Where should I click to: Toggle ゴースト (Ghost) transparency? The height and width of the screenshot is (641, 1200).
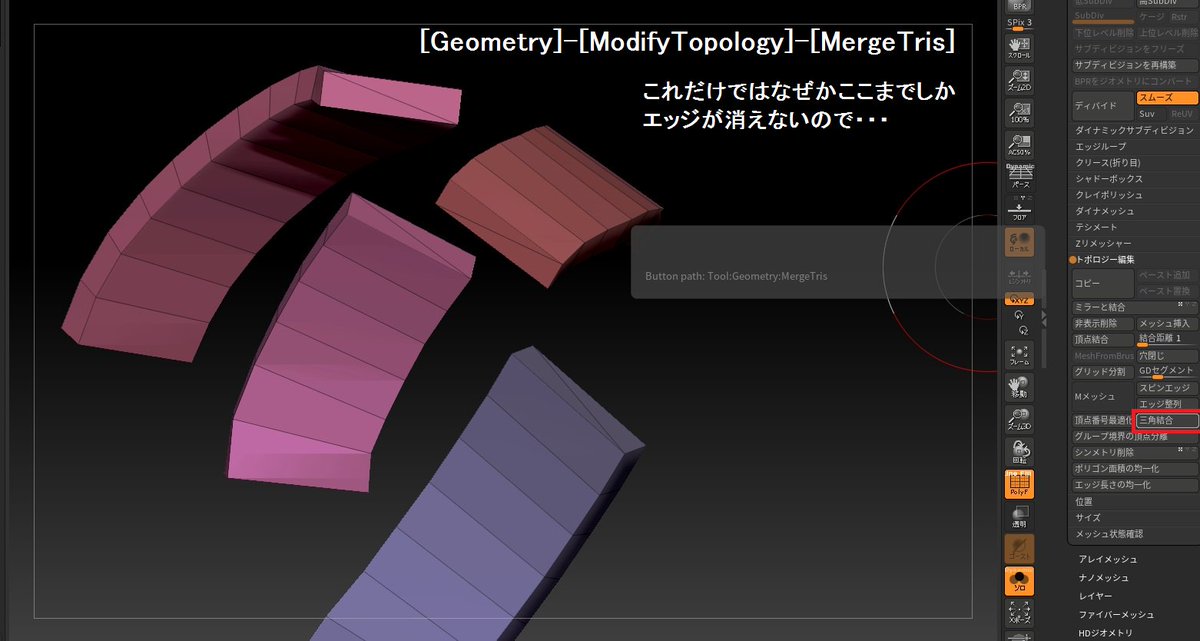click(x=1020, y=548)
